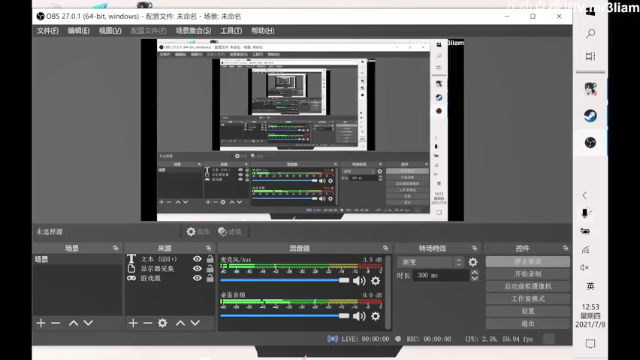Open Task View from taskbar
Image resolution: width=640 pixels, height=360 pixels.
tap(590, 56)
